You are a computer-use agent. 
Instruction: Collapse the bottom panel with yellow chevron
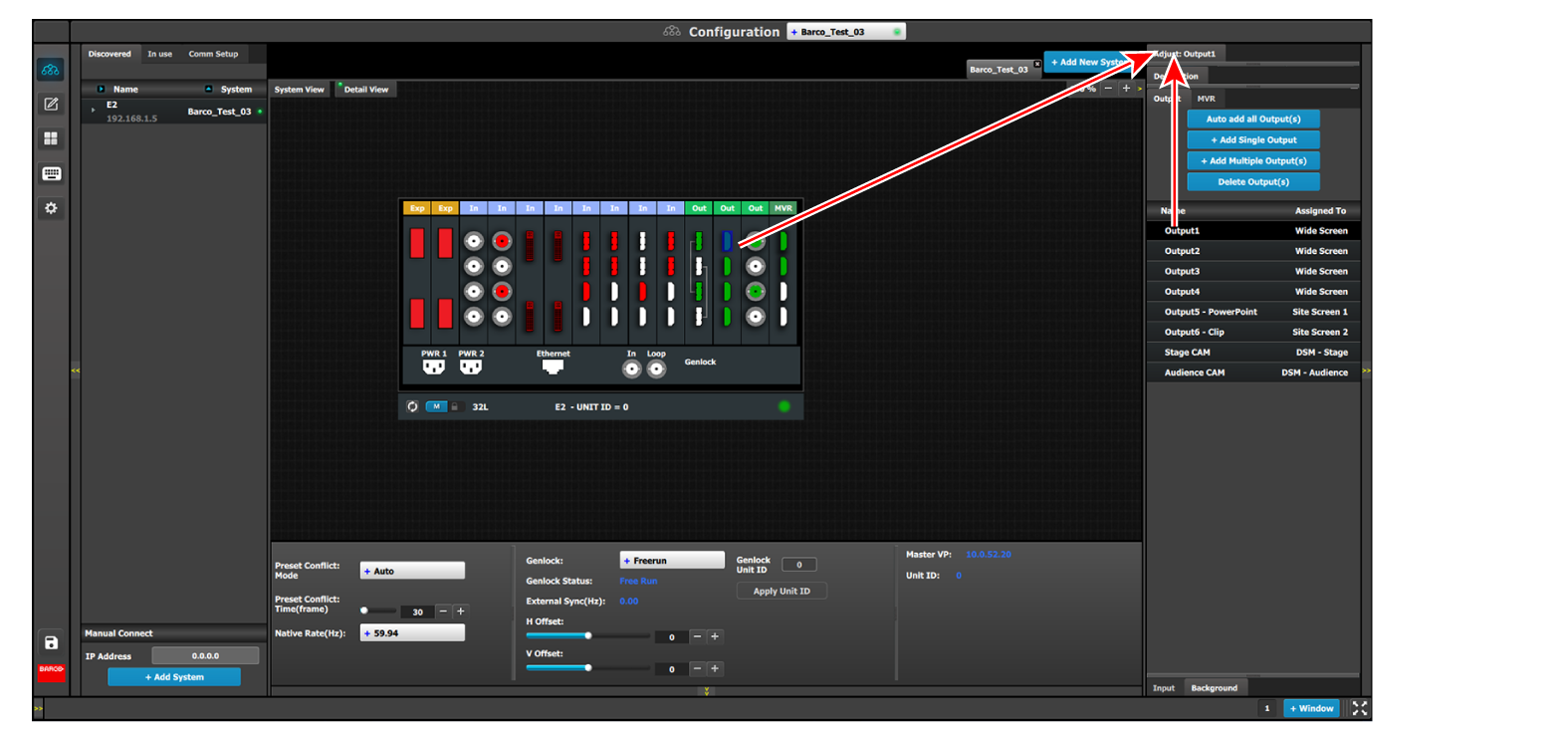pyautogui.click(x=707, y=690)
